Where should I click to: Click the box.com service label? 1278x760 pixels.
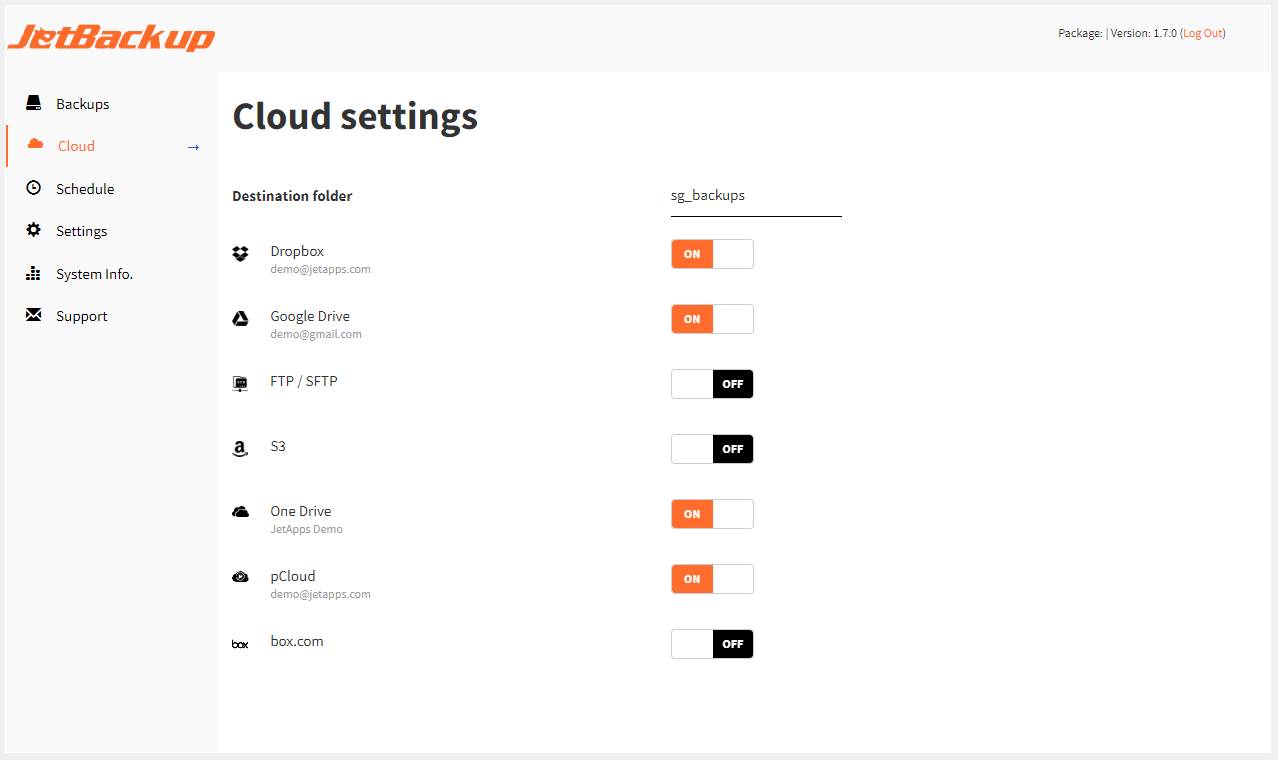coord(297,641)
